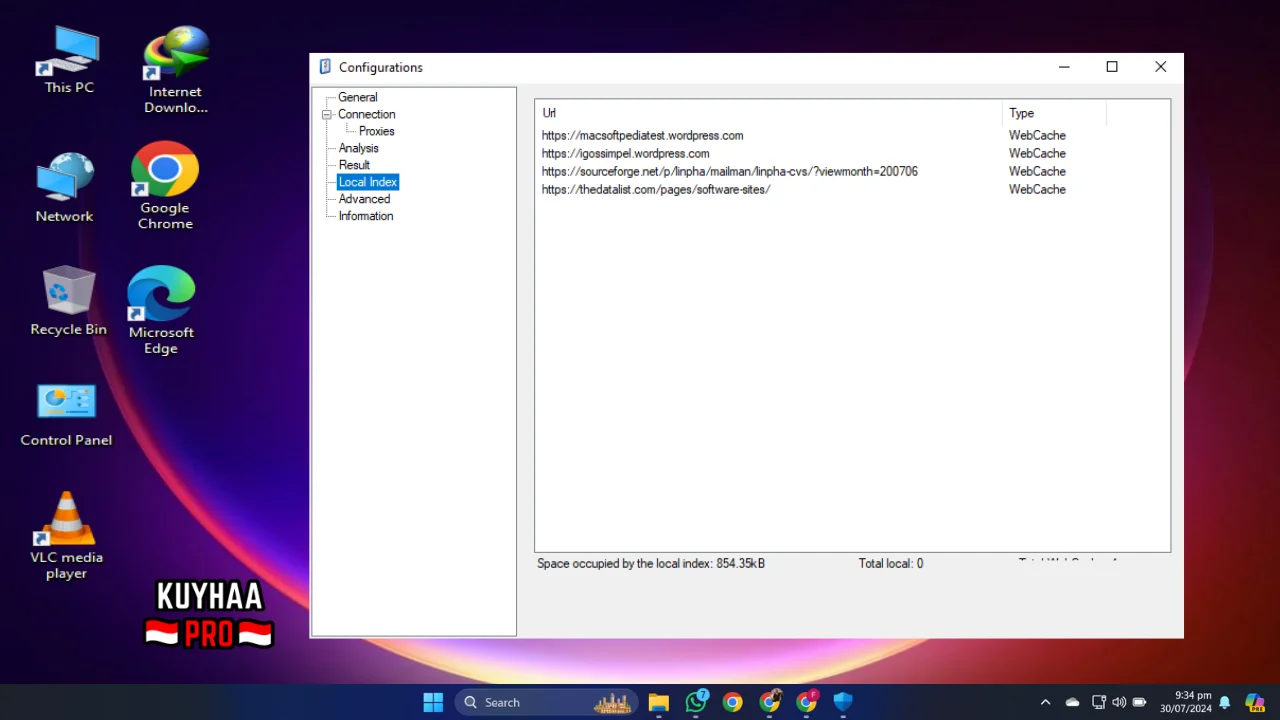Open the first Chrome taskbar icon

point(733,702)
